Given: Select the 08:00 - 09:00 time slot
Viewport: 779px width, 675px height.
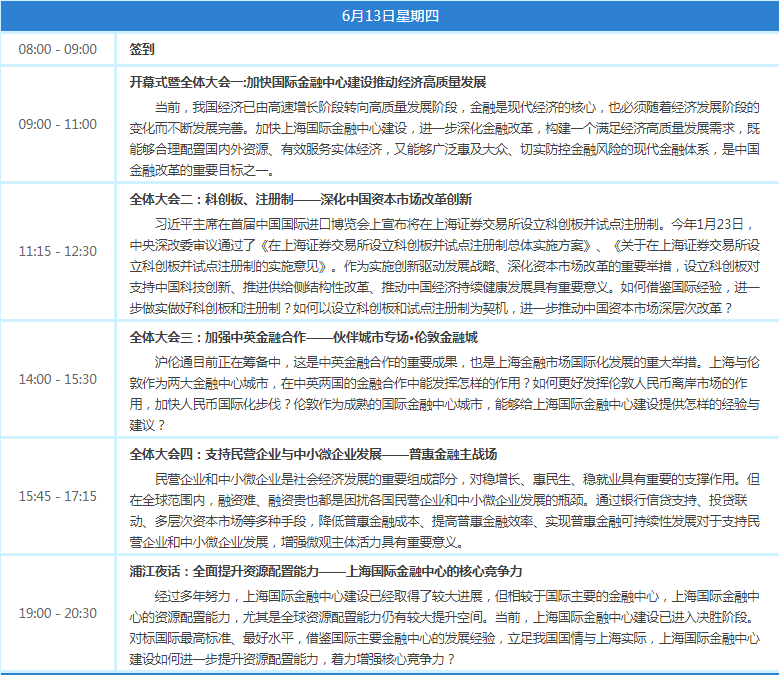Looking at the screenshot, I should [x=58, y=49].
